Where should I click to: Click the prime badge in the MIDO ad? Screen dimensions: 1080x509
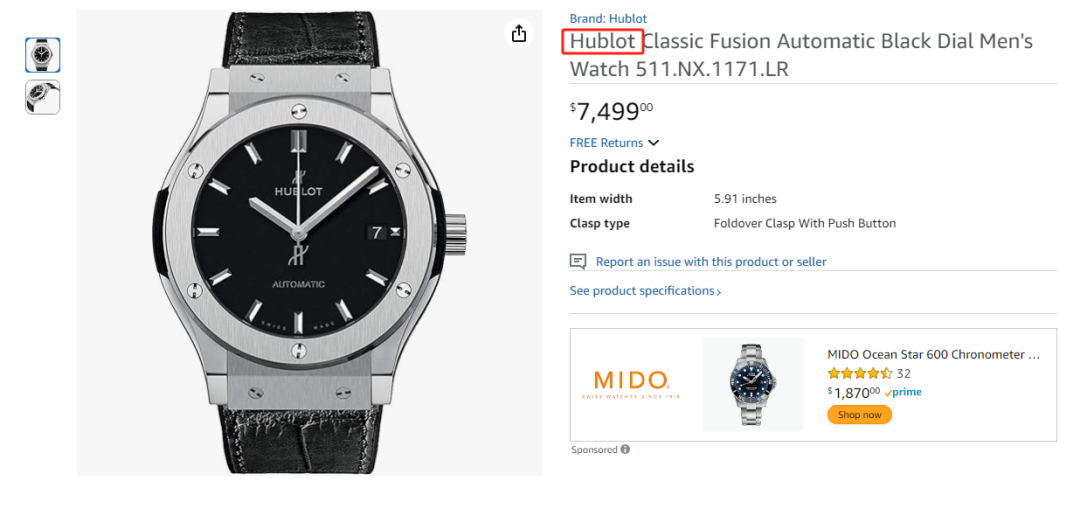[x=903, y=393]
